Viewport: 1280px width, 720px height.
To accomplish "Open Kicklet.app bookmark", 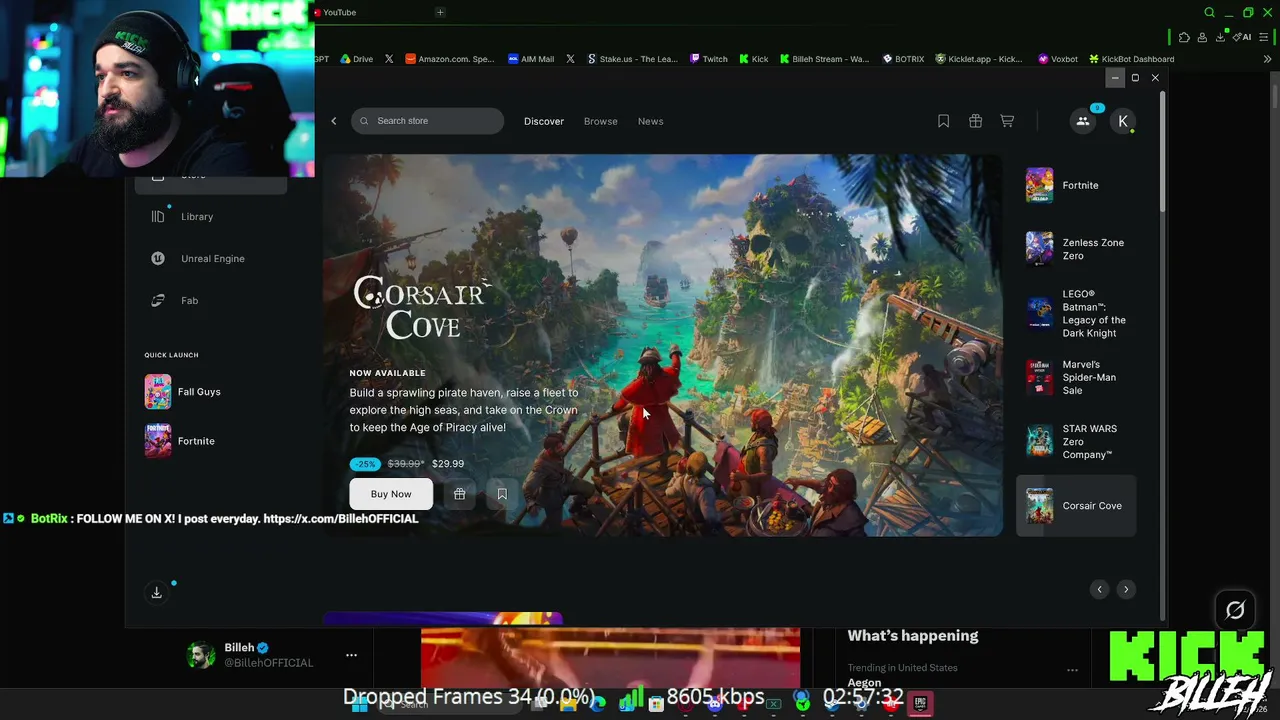I will (979, 59).
